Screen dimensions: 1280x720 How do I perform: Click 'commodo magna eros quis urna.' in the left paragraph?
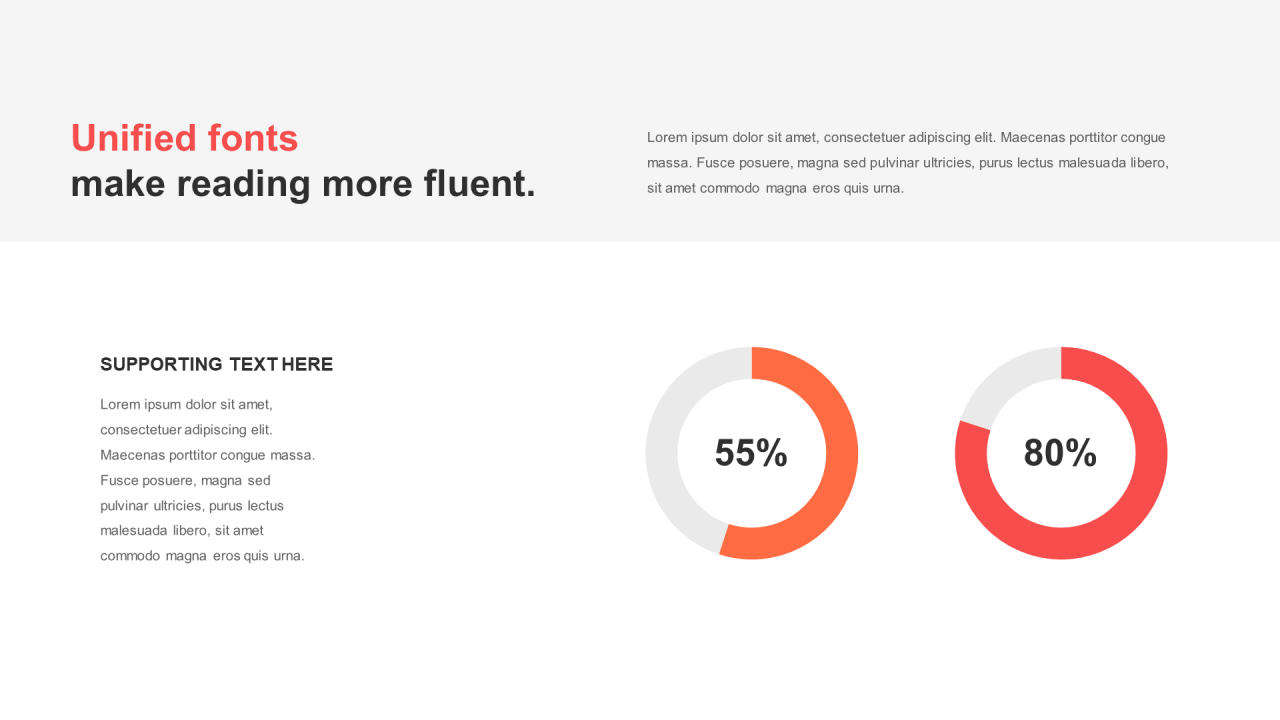(x=202, y=556)
